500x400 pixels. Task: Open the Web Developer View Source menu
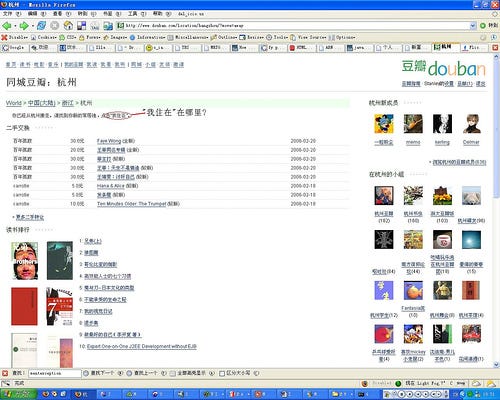[x=309, y=37]
